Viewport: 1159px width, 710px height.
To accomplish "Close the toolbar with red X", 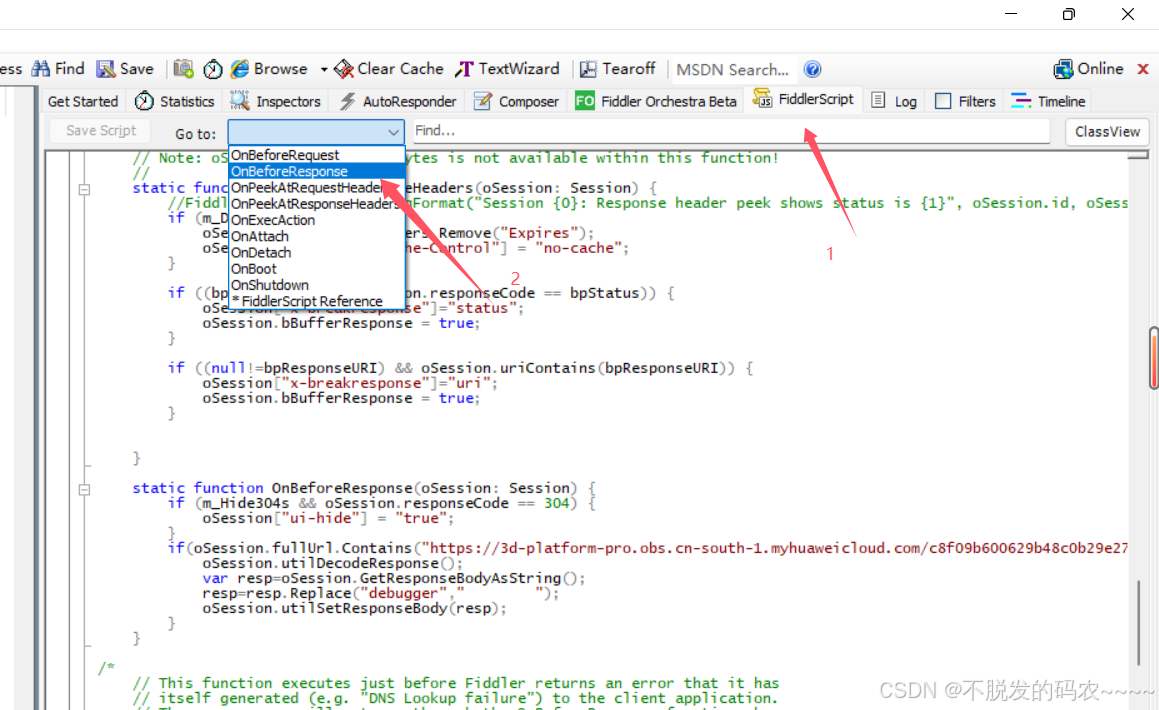I will click(1143, 69).
